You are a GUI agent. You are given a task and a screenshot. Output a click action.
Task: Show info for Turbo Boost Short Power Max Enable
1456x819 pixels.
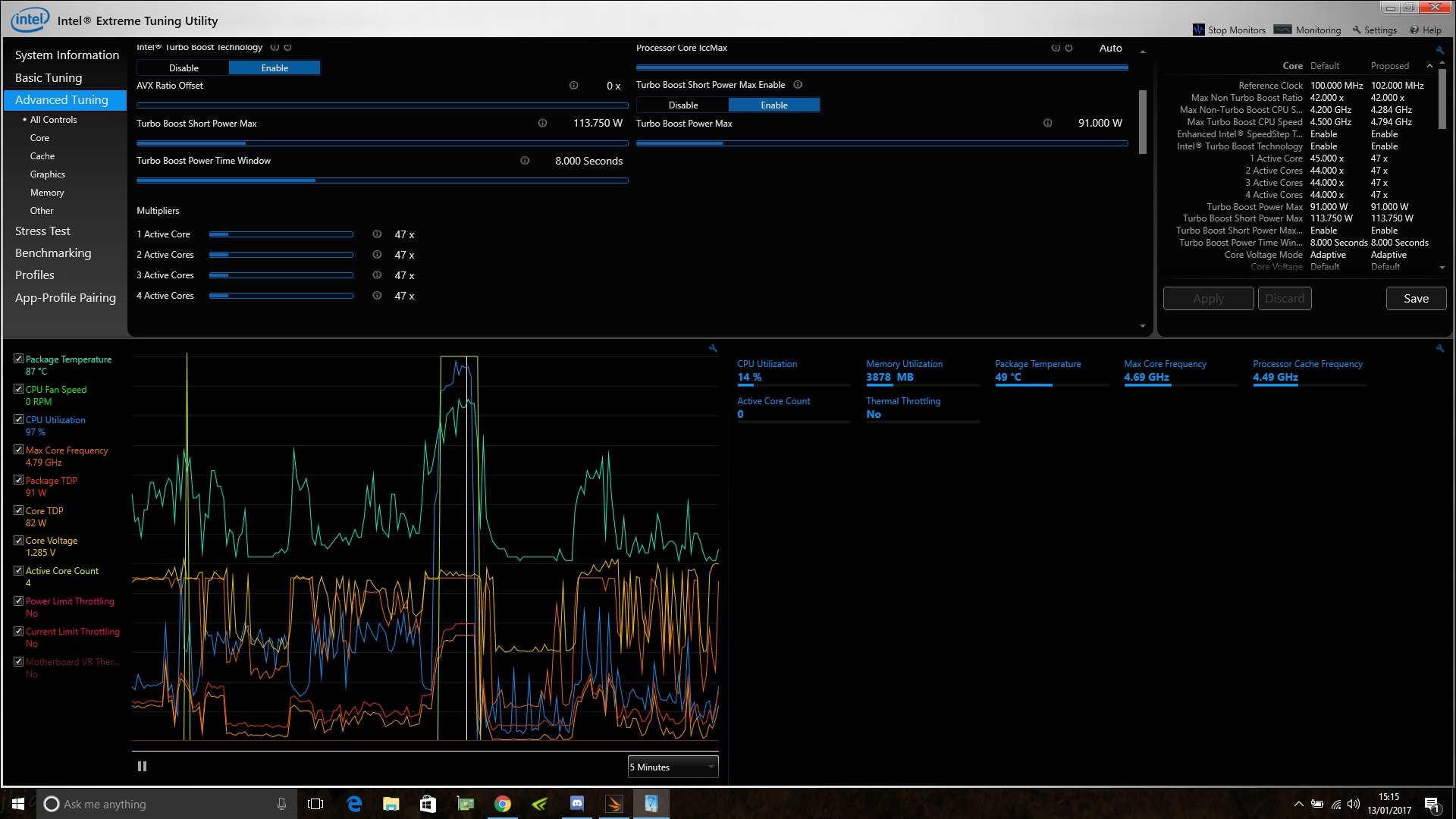point(798,85)
